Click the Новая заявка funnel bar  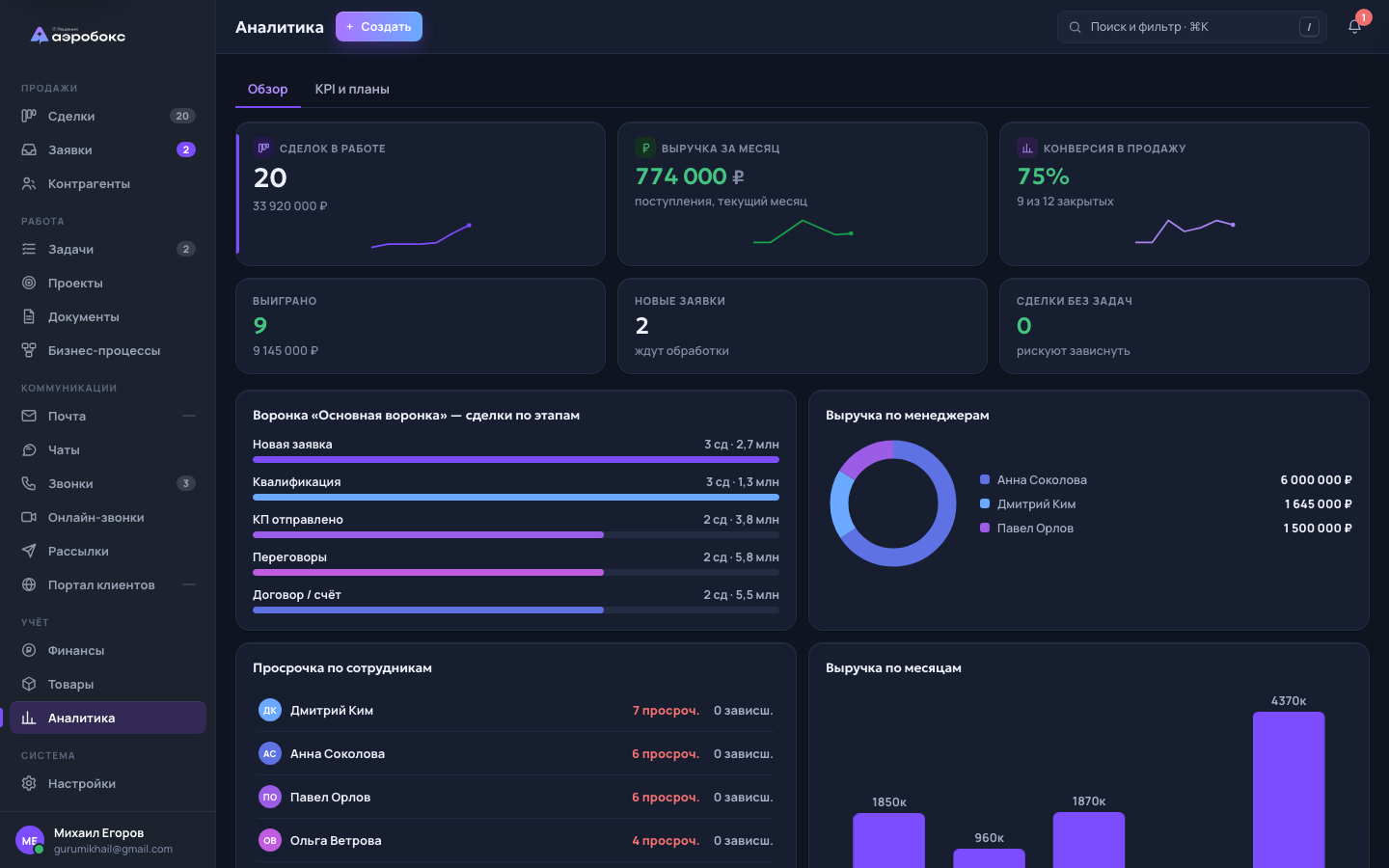pyautogui.click(x=516, y=460)
